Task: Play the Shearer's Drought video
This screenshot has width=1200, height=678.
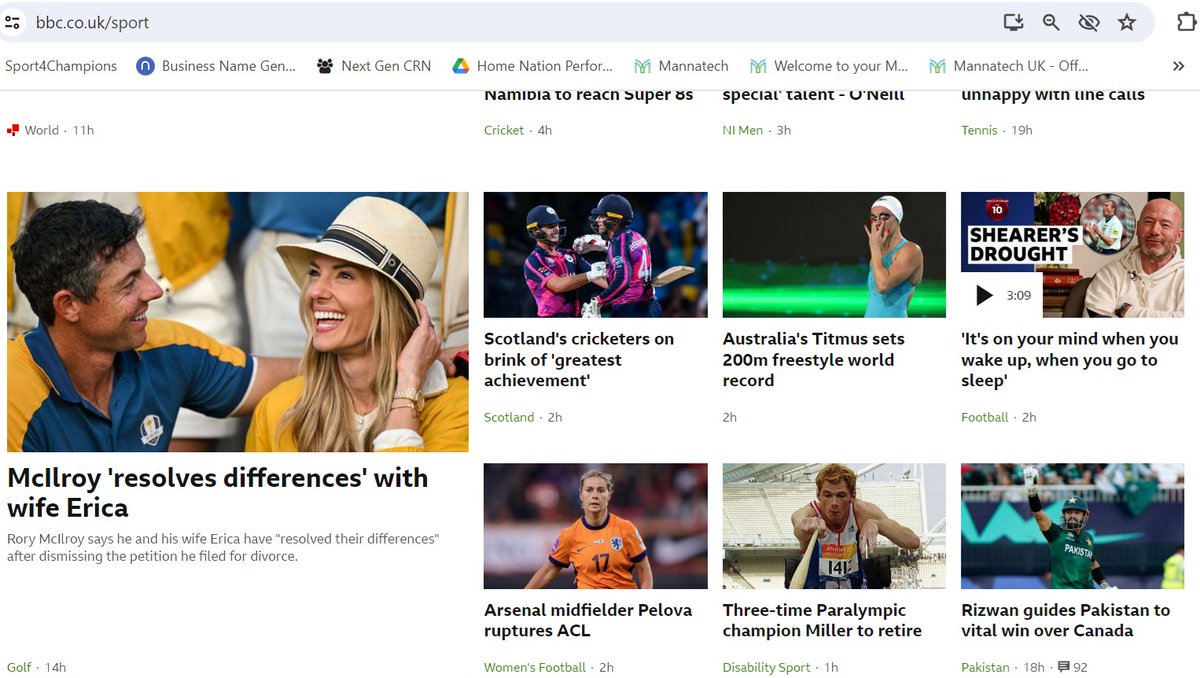Action: click(x=984, y=295)
